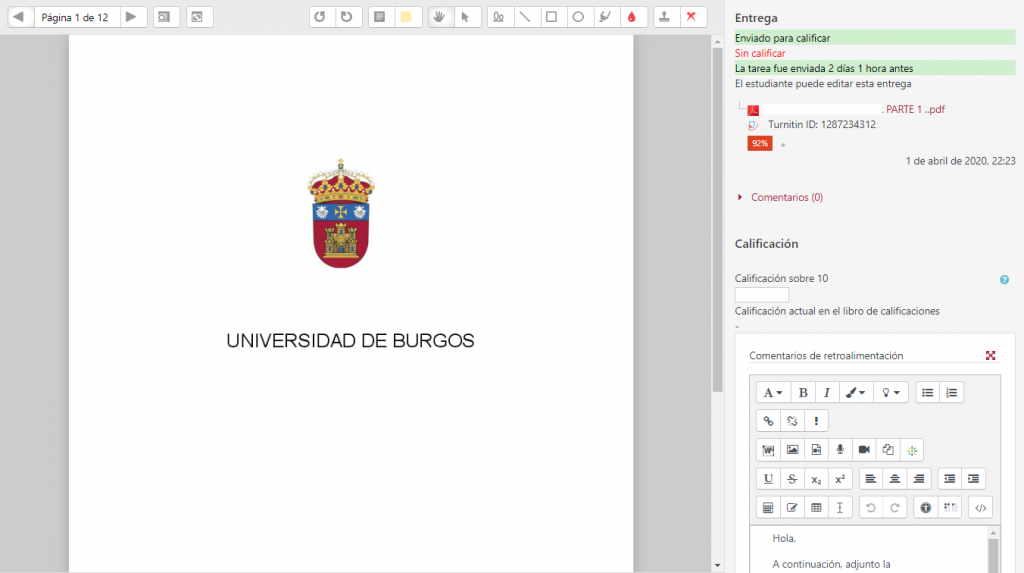Click the colorful starburst plugin icon
The height and width of the screenshot is (573, 1024).
912,450
